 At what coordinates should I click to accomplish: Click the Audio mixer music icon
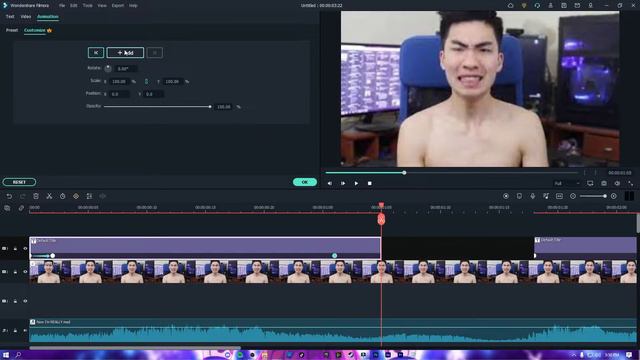(546, 196)
